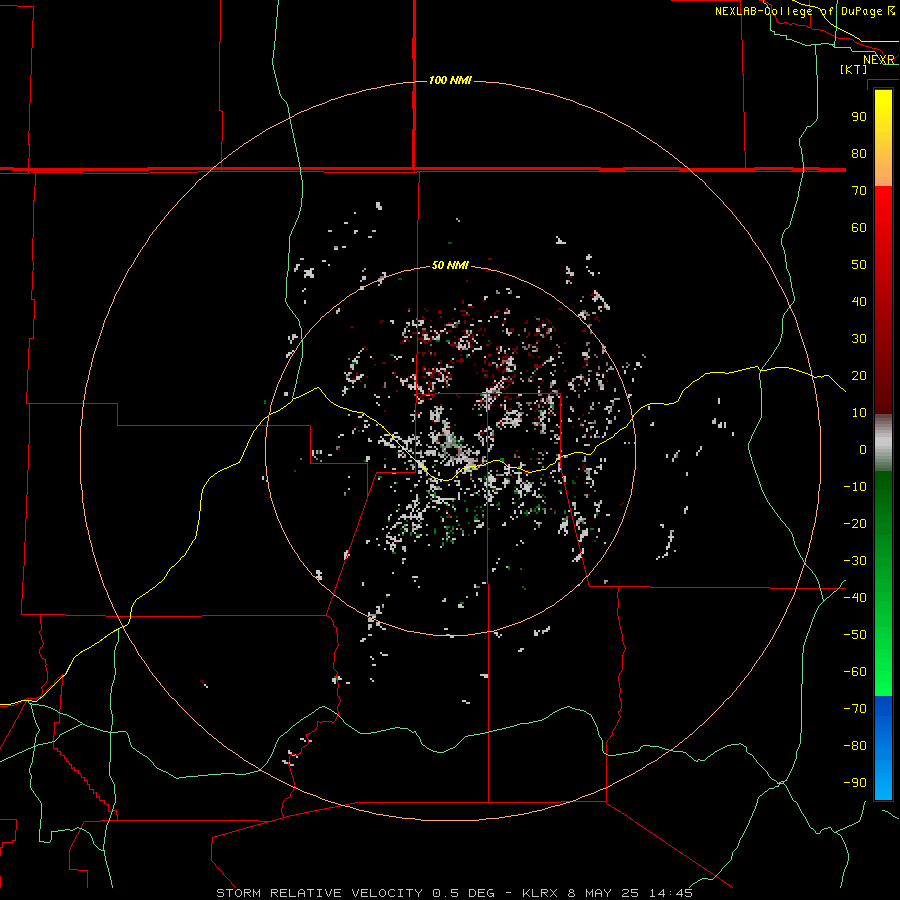The width and height of the screenshot is (900, 900).
Task: Click the -90 value on velocity scale
Action: coord(855,783)
